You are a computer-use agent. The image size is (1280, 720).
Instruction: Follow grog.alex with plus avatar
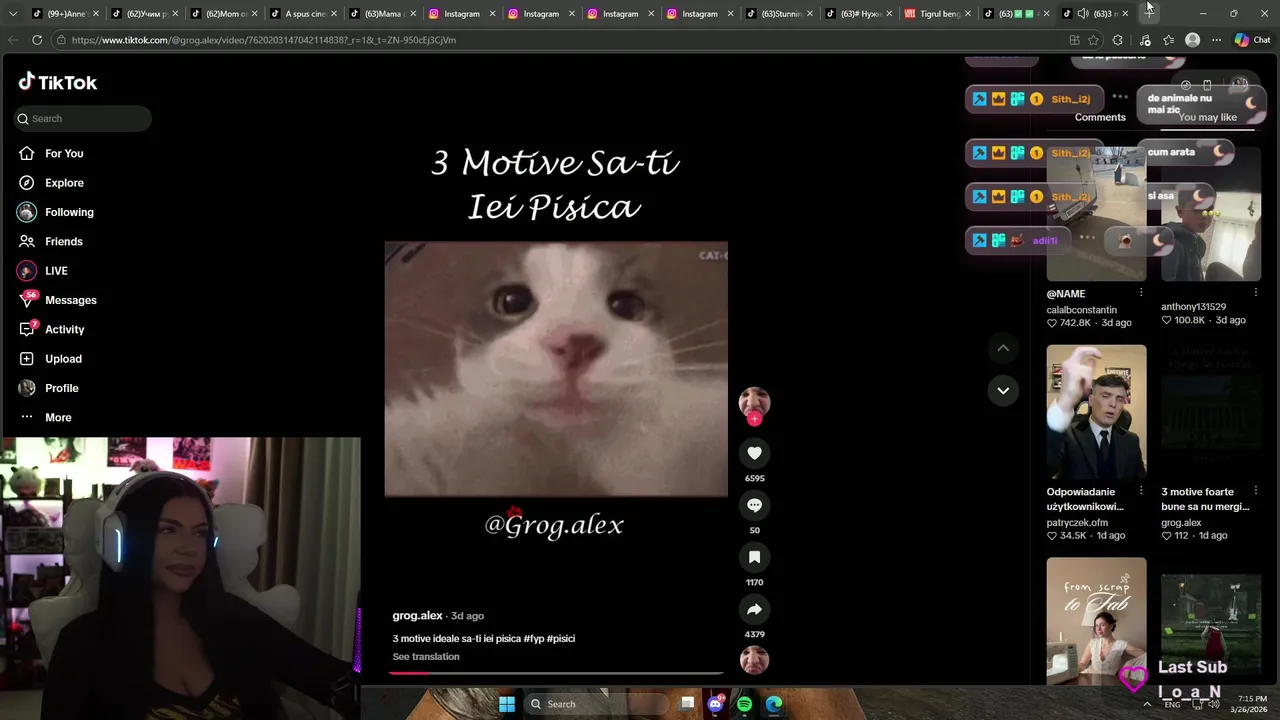pos(754,419)
